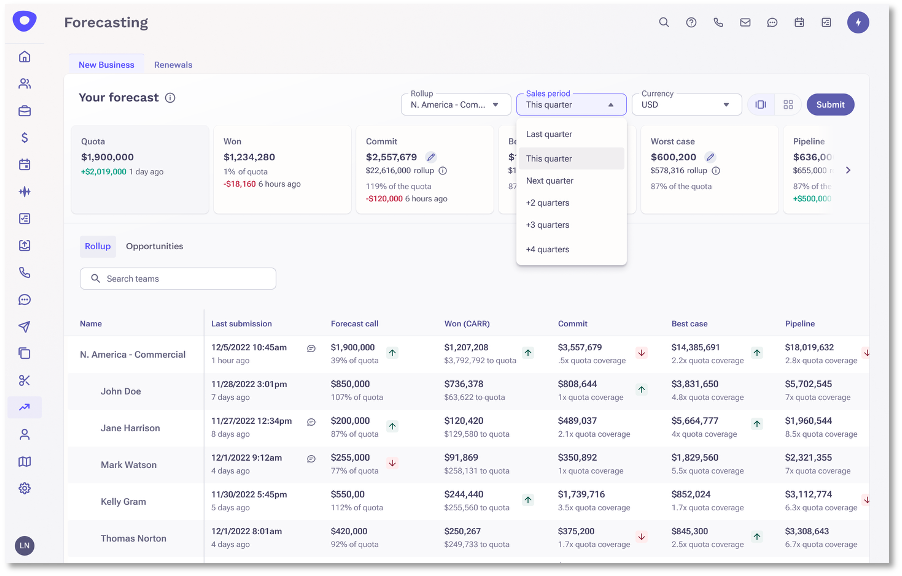Click the Quota summary card
This screenshot has height=576, width=902.
[x=140, y=170]
